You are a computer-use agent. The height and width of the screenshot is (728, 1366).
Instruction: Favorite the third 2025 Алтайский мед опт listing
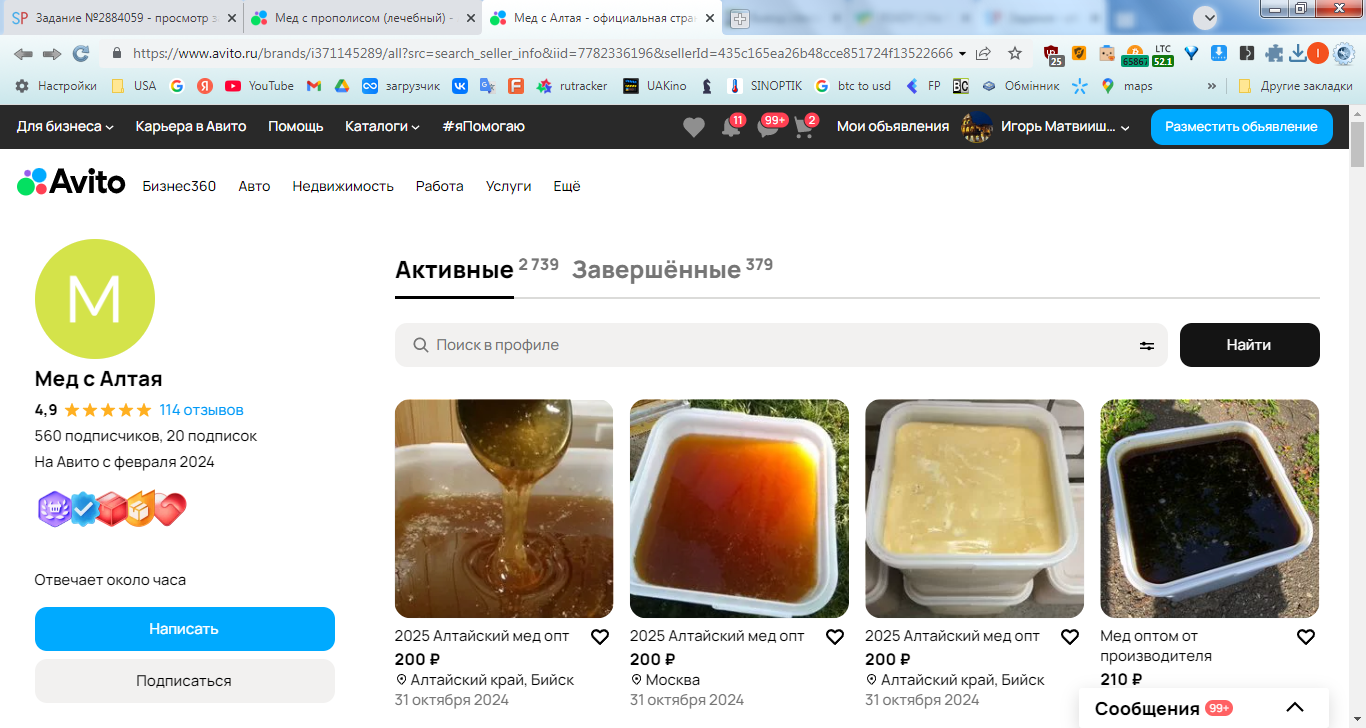point(1070,637)
